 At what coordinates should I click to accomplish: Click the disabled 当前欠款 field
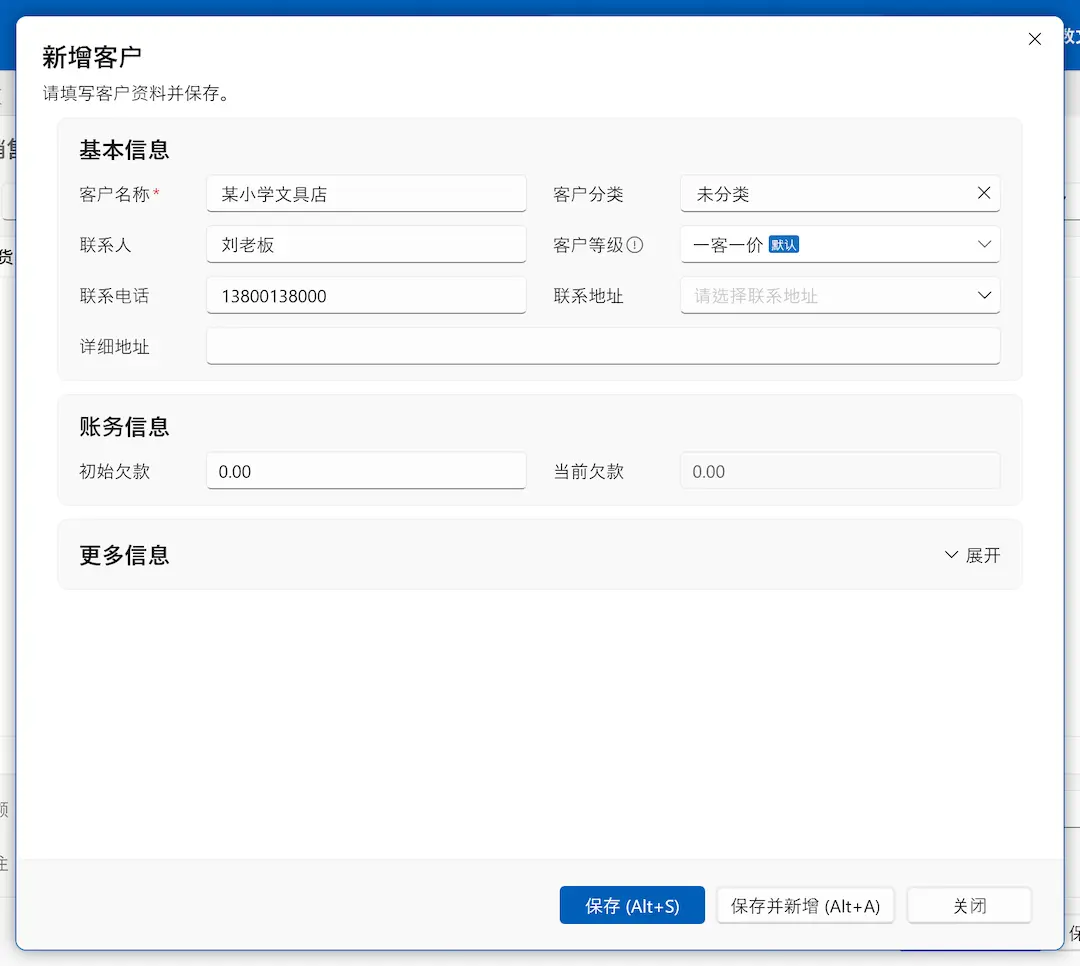pos(840,471)
